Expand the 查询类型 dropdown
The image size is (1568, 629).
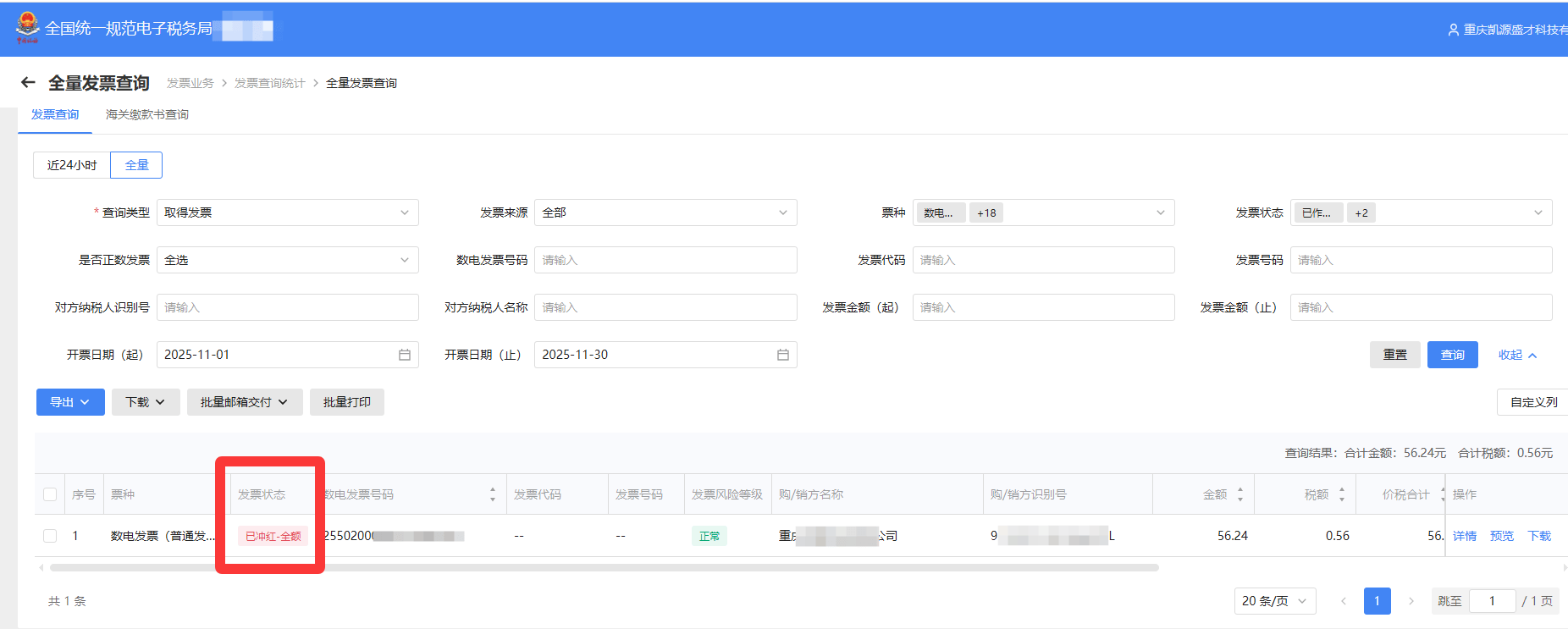coord(287,212)
